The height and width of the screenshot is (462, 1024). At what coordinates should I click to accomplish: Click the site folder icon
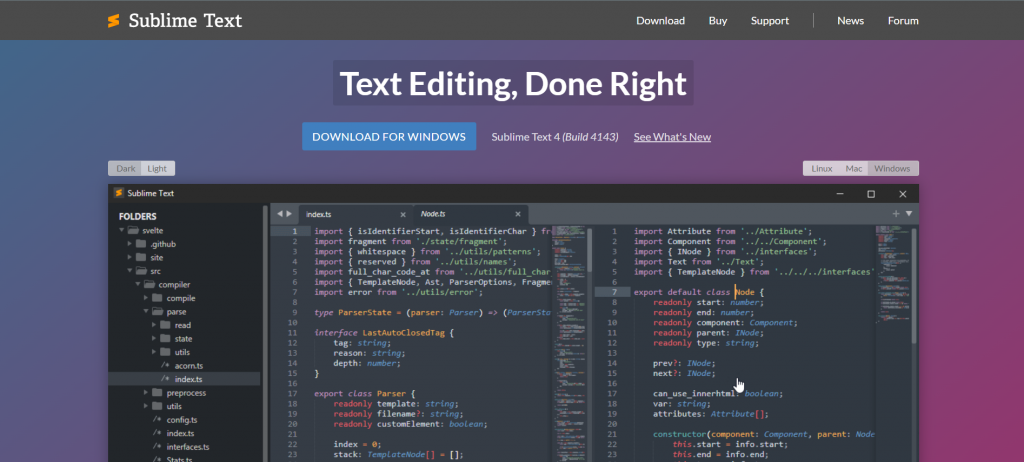tap(141, 257)
